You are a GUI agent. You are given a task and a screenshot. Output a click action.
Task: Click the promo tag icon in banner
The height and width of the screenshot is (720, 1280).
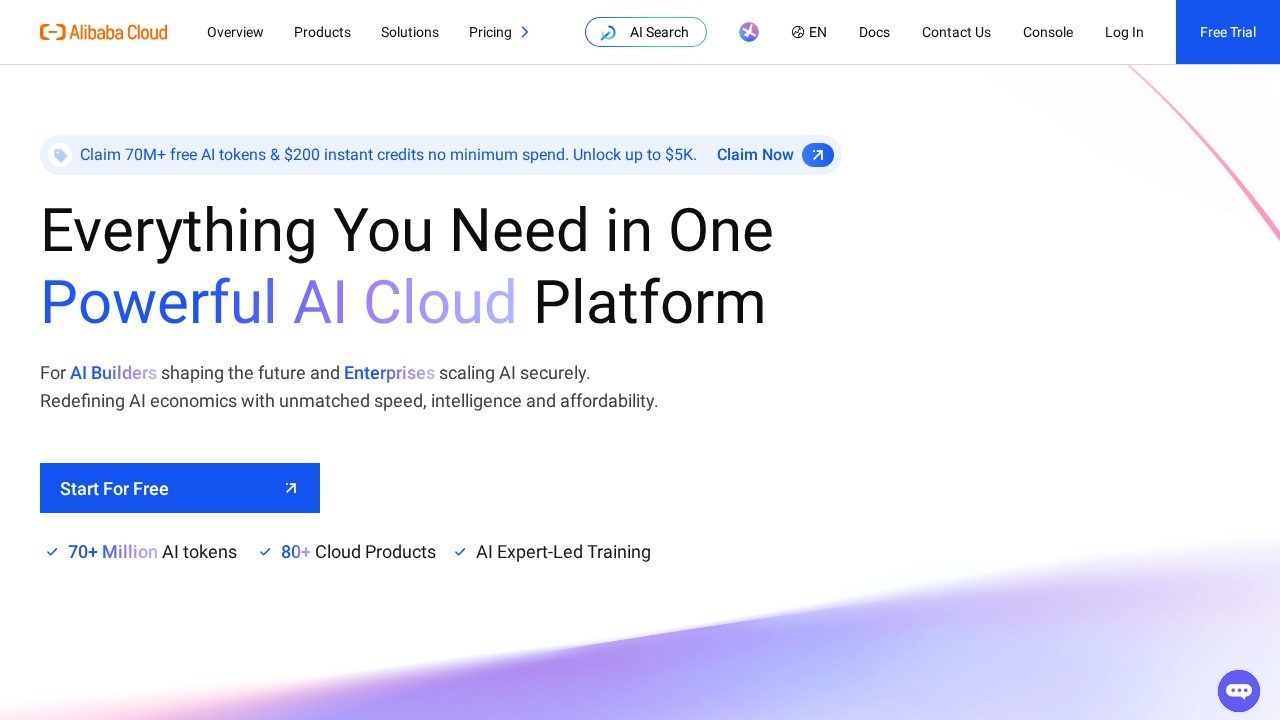[61, 155]
